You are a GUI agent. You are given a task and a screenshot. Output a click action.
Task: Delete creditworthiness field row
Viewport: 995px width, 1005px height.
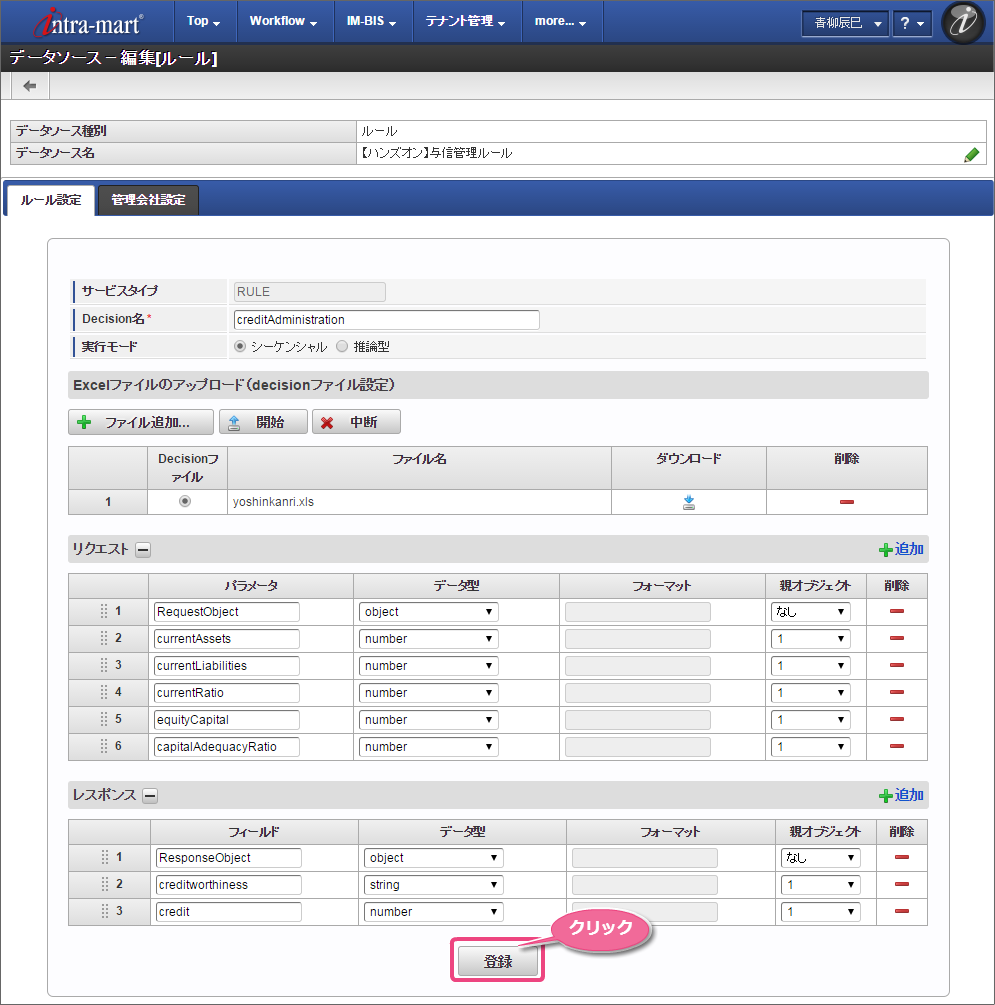pos(901,885)
